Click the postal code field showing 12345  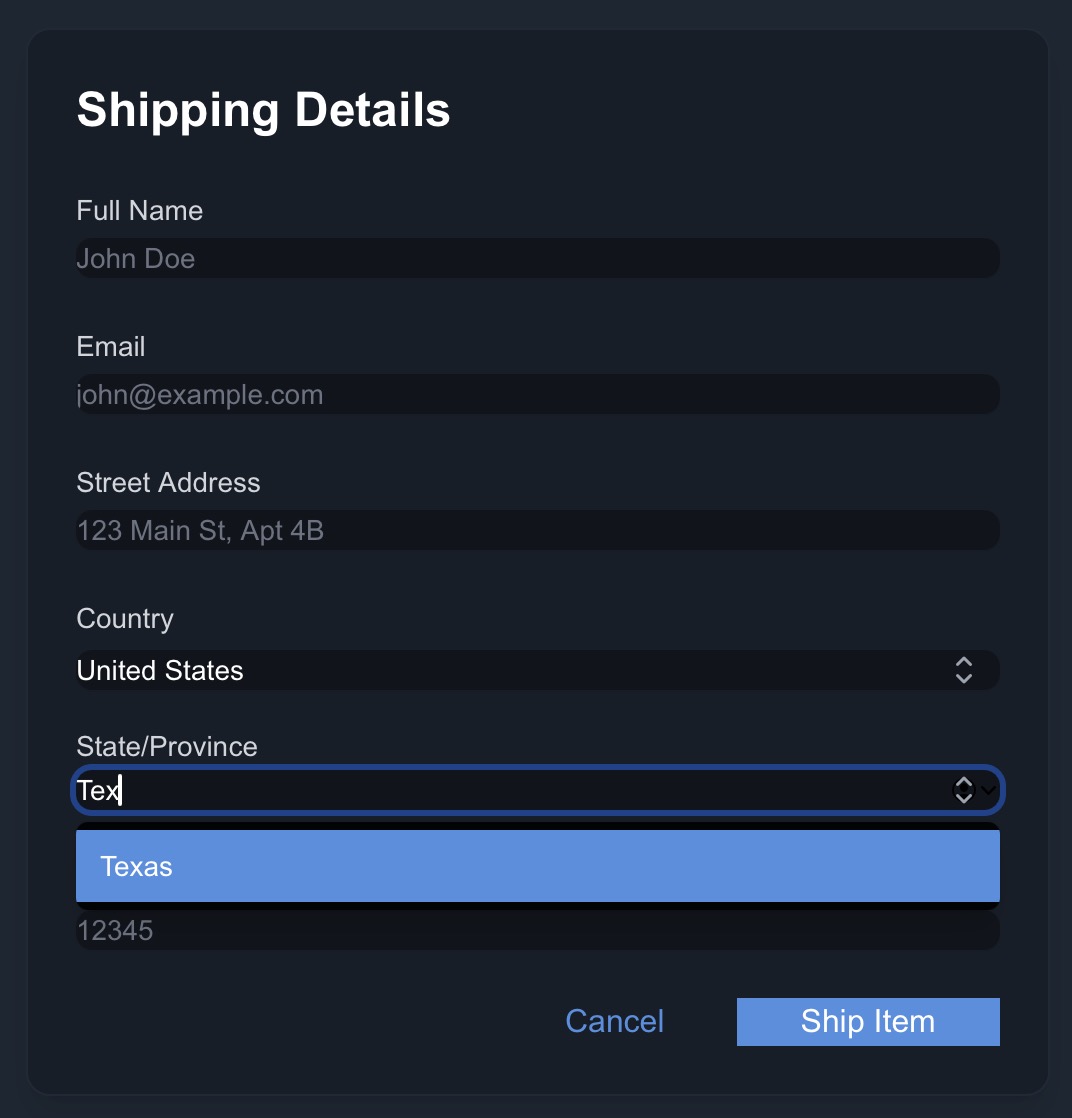(538, 930)
